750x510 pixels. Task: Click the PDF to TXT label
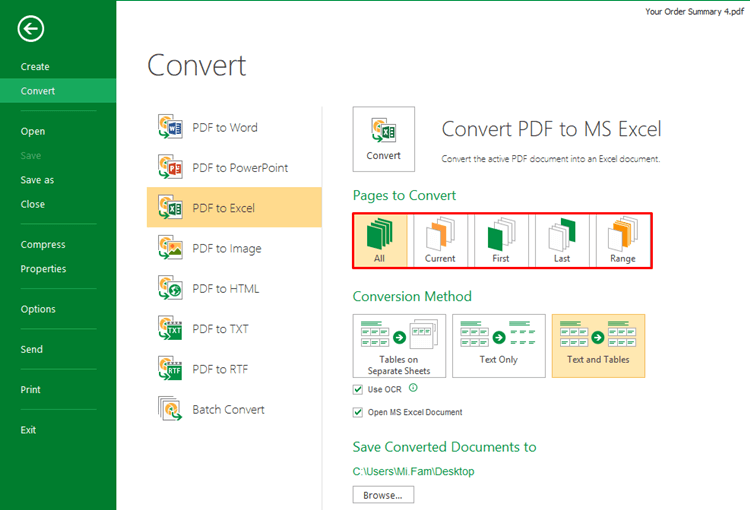coord(220,329)
